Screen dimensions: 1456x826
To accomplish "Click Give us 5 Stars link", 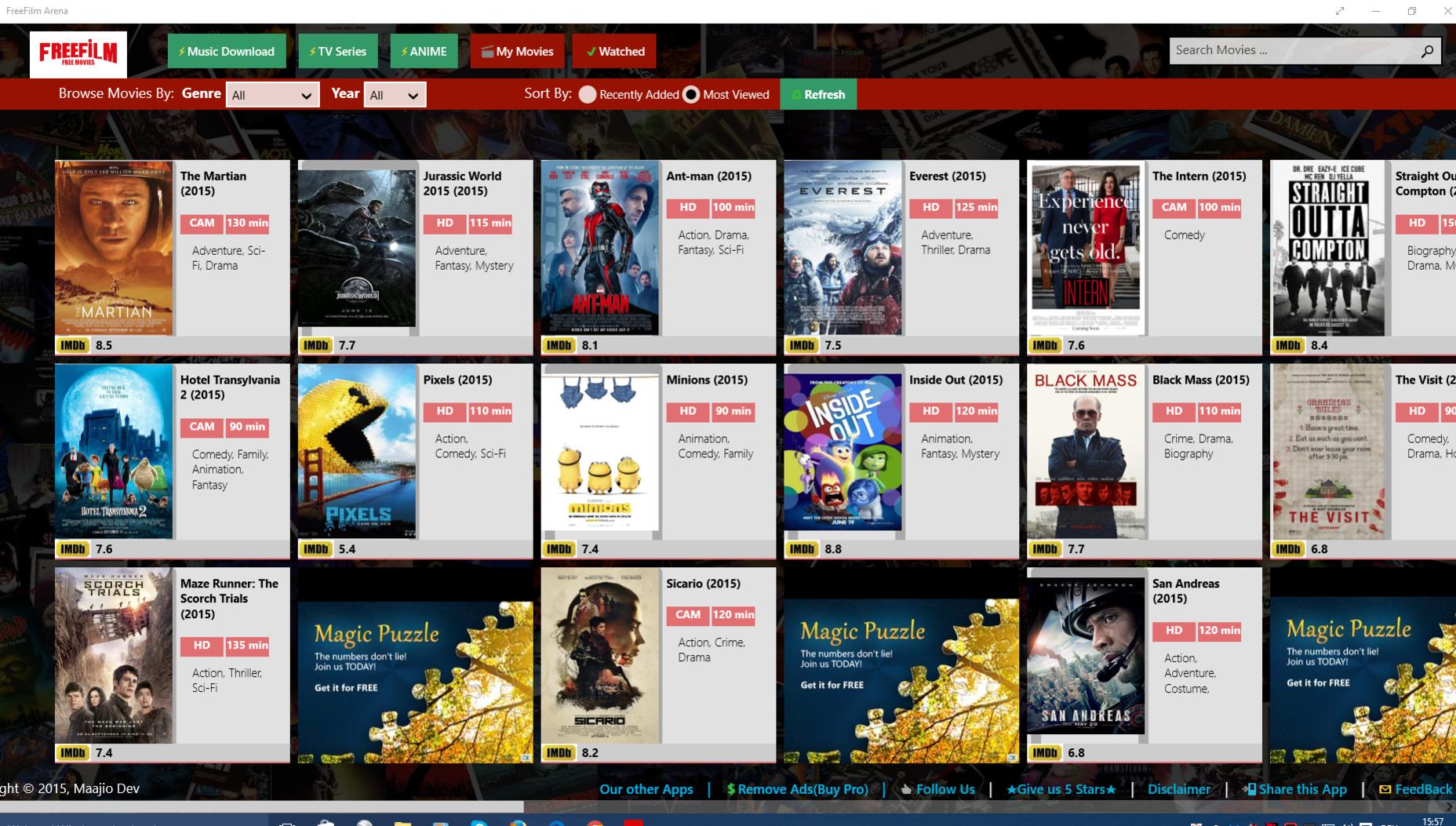I will [1061, 789].
